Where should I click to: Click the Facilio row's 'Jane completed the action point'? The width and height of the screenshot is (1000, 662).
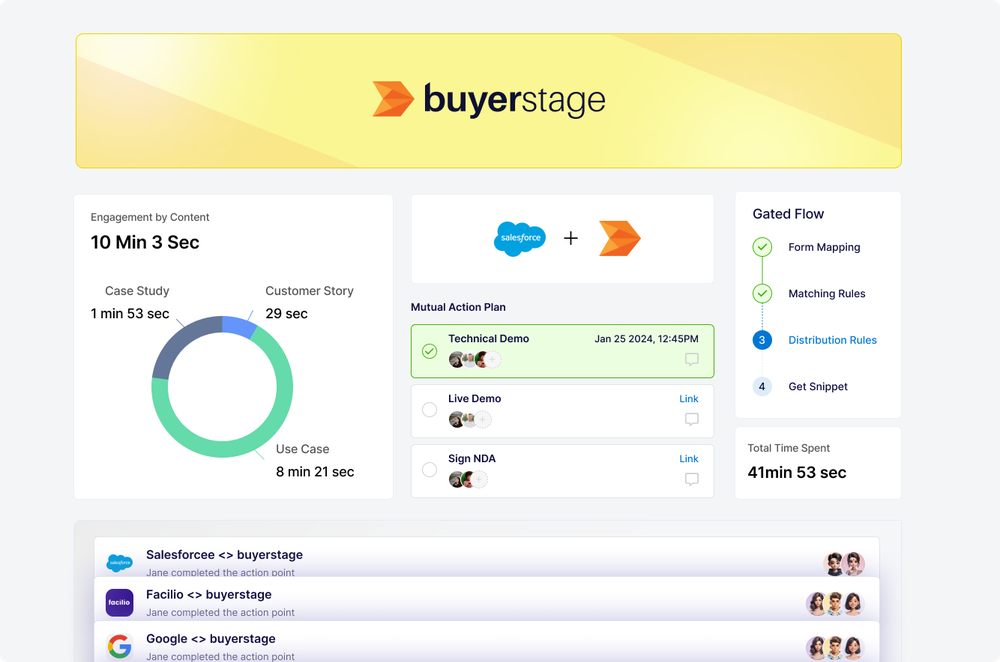click(220, 612)
